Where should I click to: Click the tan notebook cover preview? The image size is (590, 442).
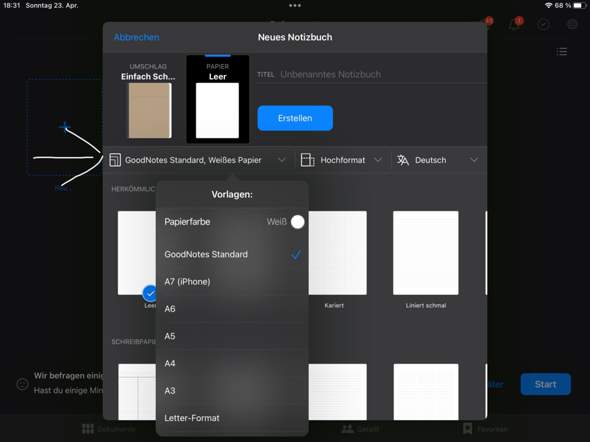pyautogui.click(x=150, y=111)
